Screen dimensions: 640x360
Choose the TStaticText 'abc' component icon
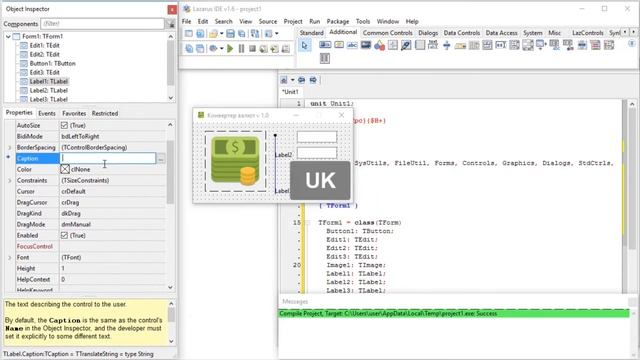(352, 45)
